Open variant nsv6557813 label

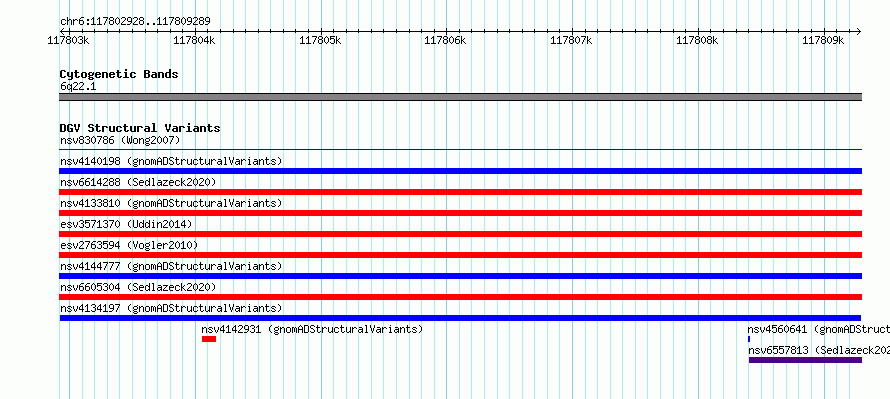[819, 350]
